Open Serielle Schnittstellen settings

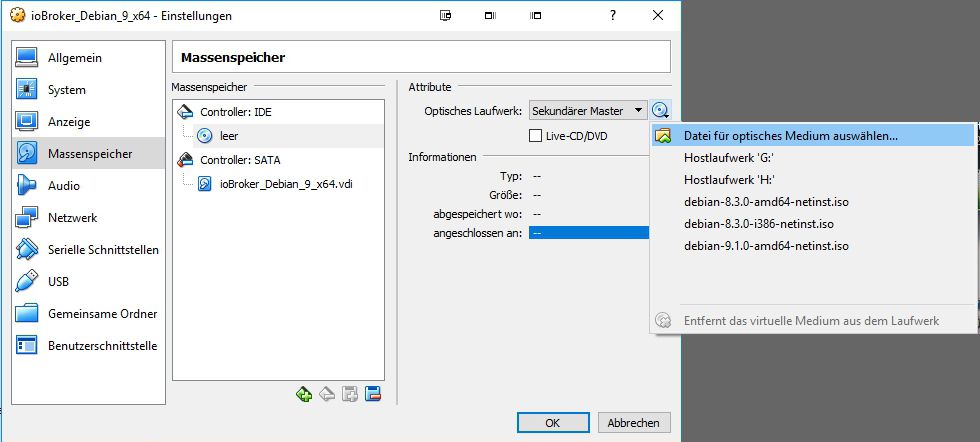click(88, 249)
